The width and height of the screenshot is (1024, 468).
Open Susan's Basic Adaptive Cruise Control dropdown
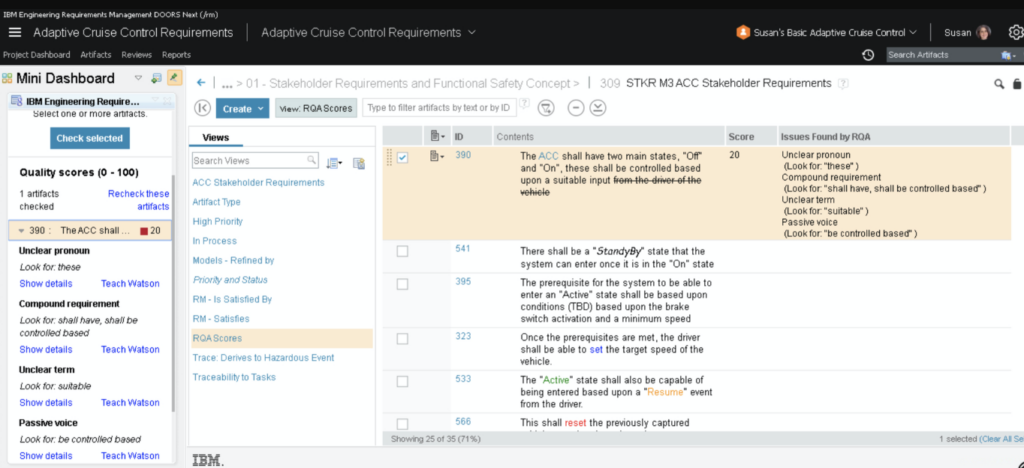tap(913, 33)
